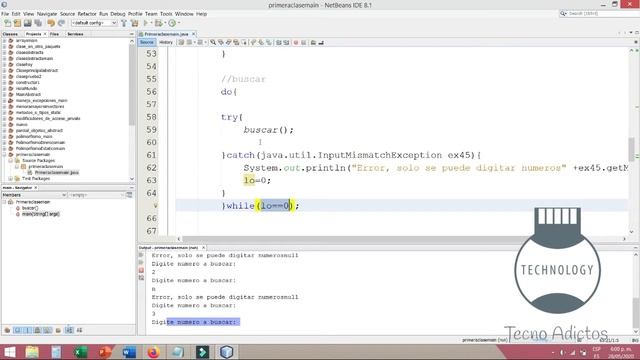640x360 pixels.
Task: Click the red Stop icon in Output panel
Action: pyautogui.click(x=141, y=270)
